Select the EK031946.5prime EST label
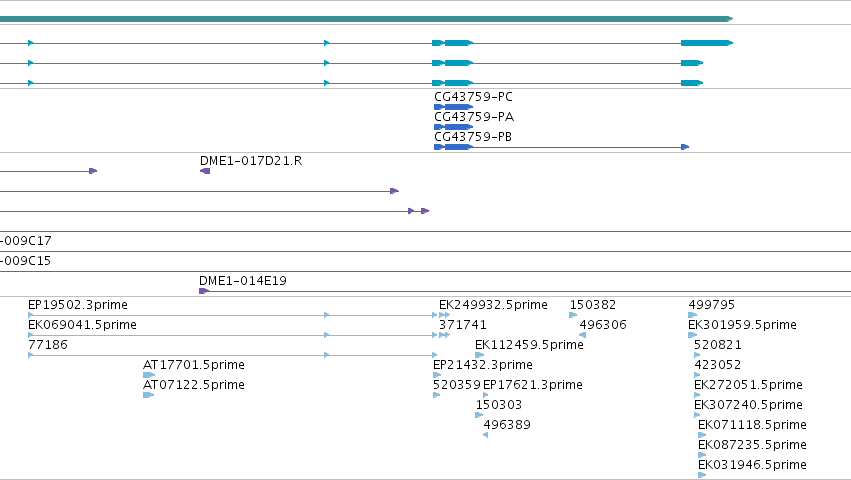The width and height of the screenshot is (851, 480). click(752, 465)
